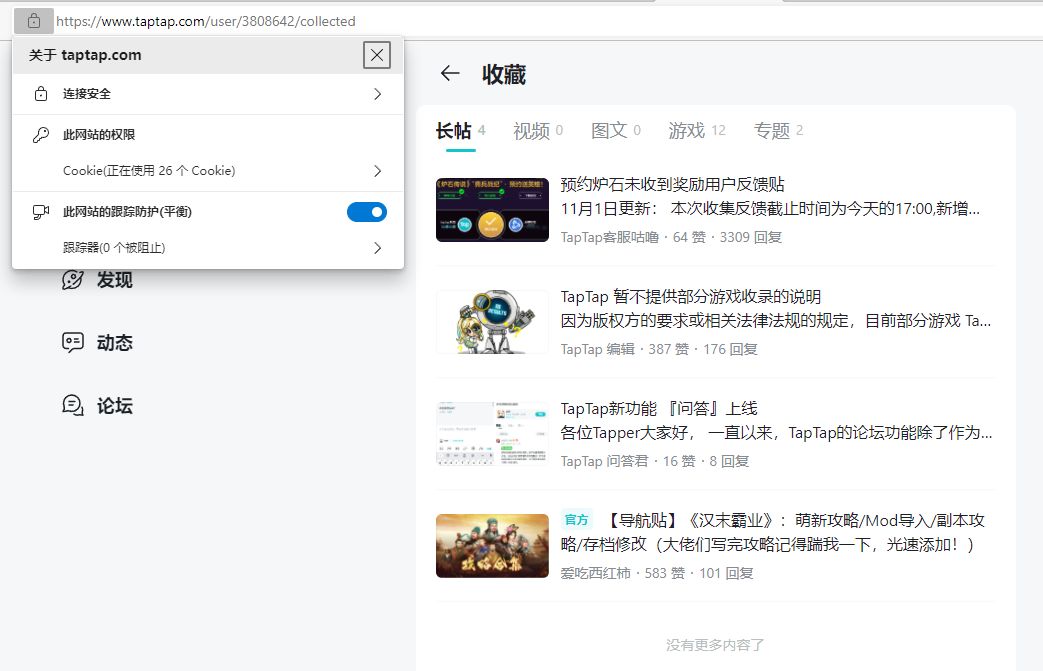The height and width of the screenshot is (671, 1043).
Task: Click the 16 赞 count
Action: click(679, 461)
